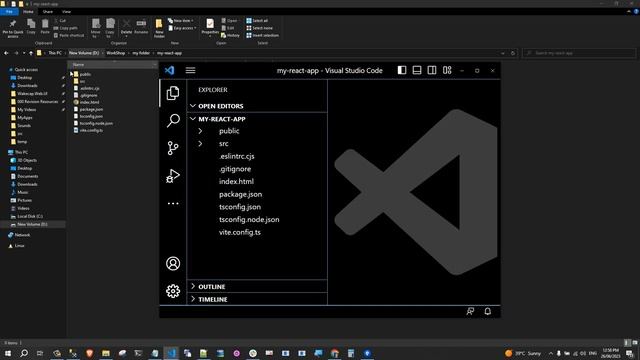Open Properties in File Explorer ribbon
This screenshot has height=360, width=640.
pos(210,28)
